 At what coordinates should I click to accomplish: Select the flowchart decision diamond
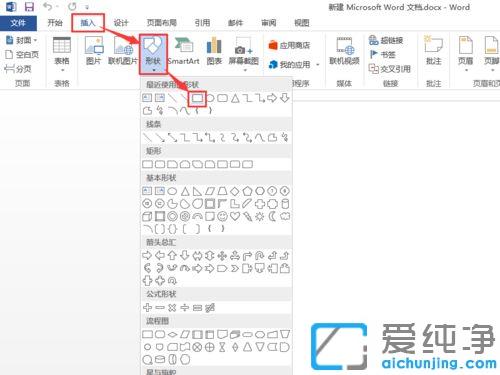pos(172,334)
